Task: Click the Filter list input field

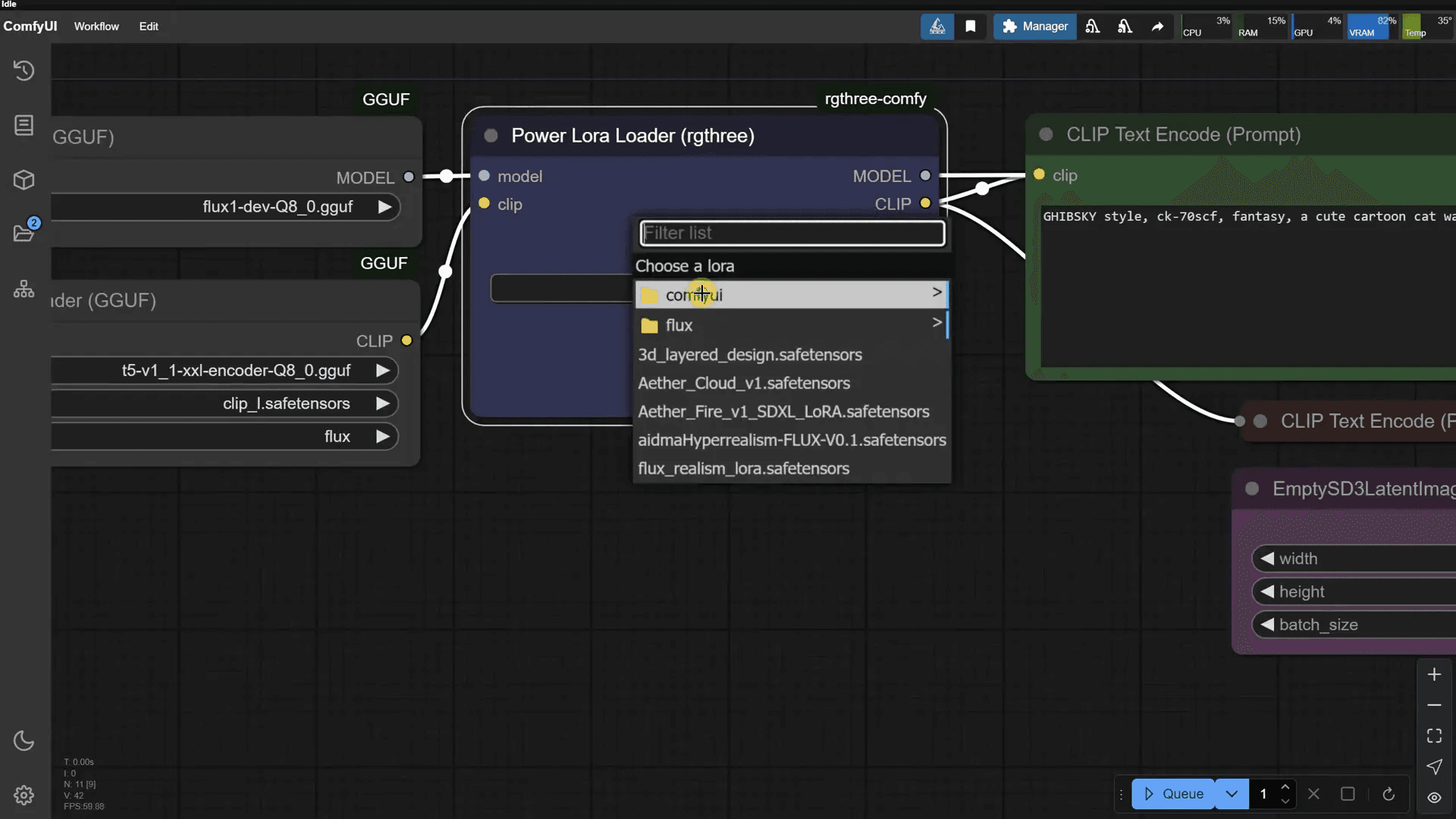Action: (792, 233)
